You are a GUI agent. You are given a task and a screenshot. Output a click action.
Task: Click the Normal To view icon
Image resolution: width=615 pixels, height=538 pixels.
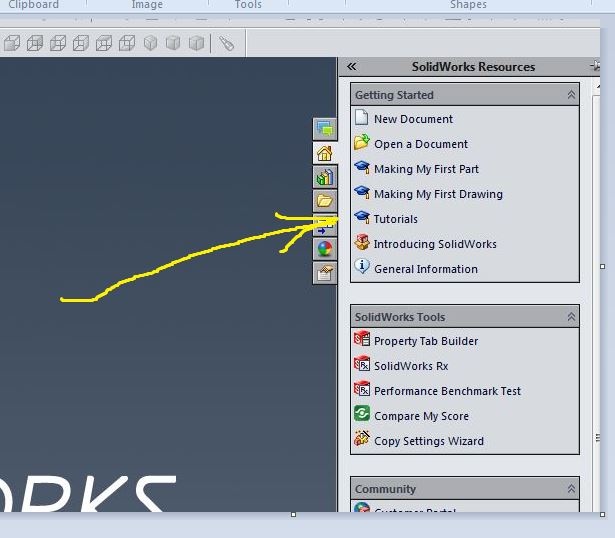pos(226,43)
